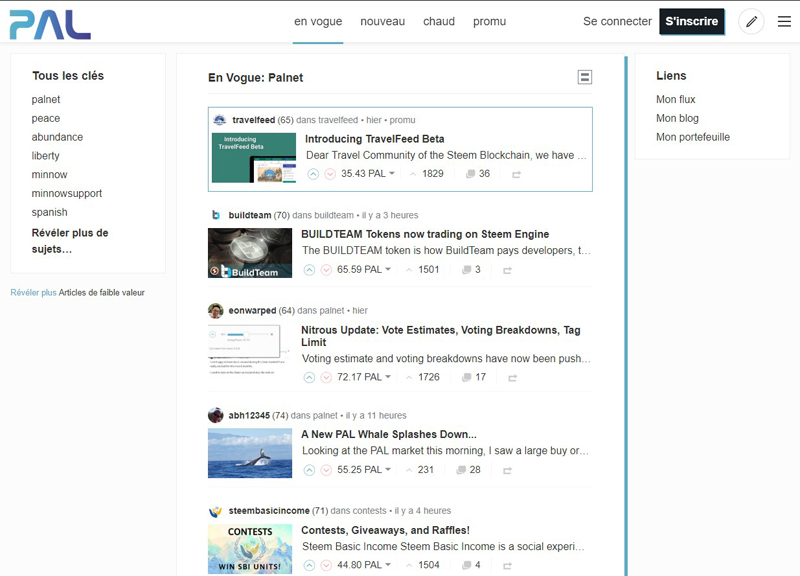Open the hamburger menu in header
Screen dimensions: 800x576
784,21
